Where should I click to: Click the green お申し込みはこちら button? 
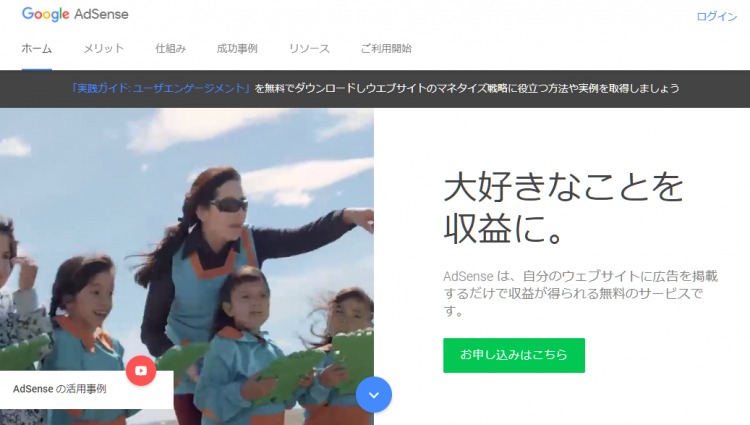(514, 355)
